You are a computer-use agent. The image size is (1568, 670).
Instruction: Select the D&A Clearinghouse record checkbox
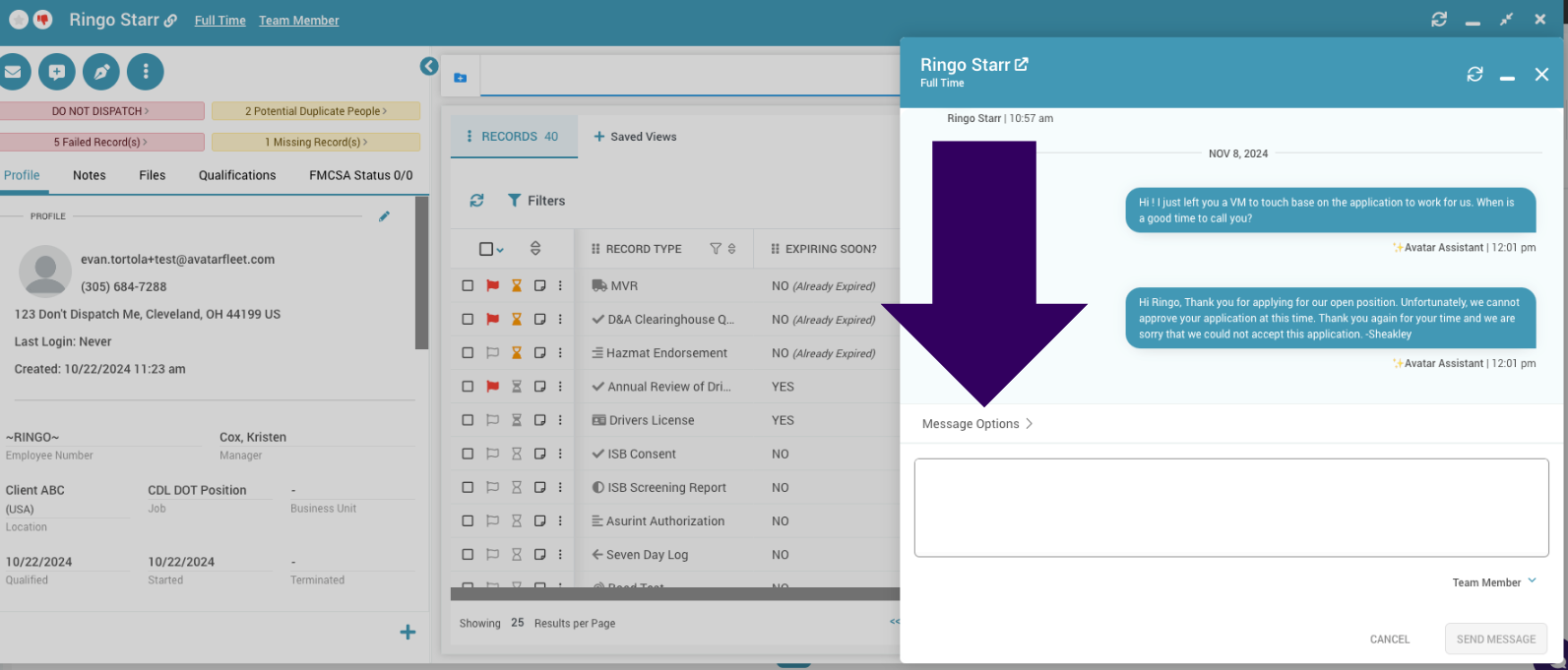pos(468,320)
